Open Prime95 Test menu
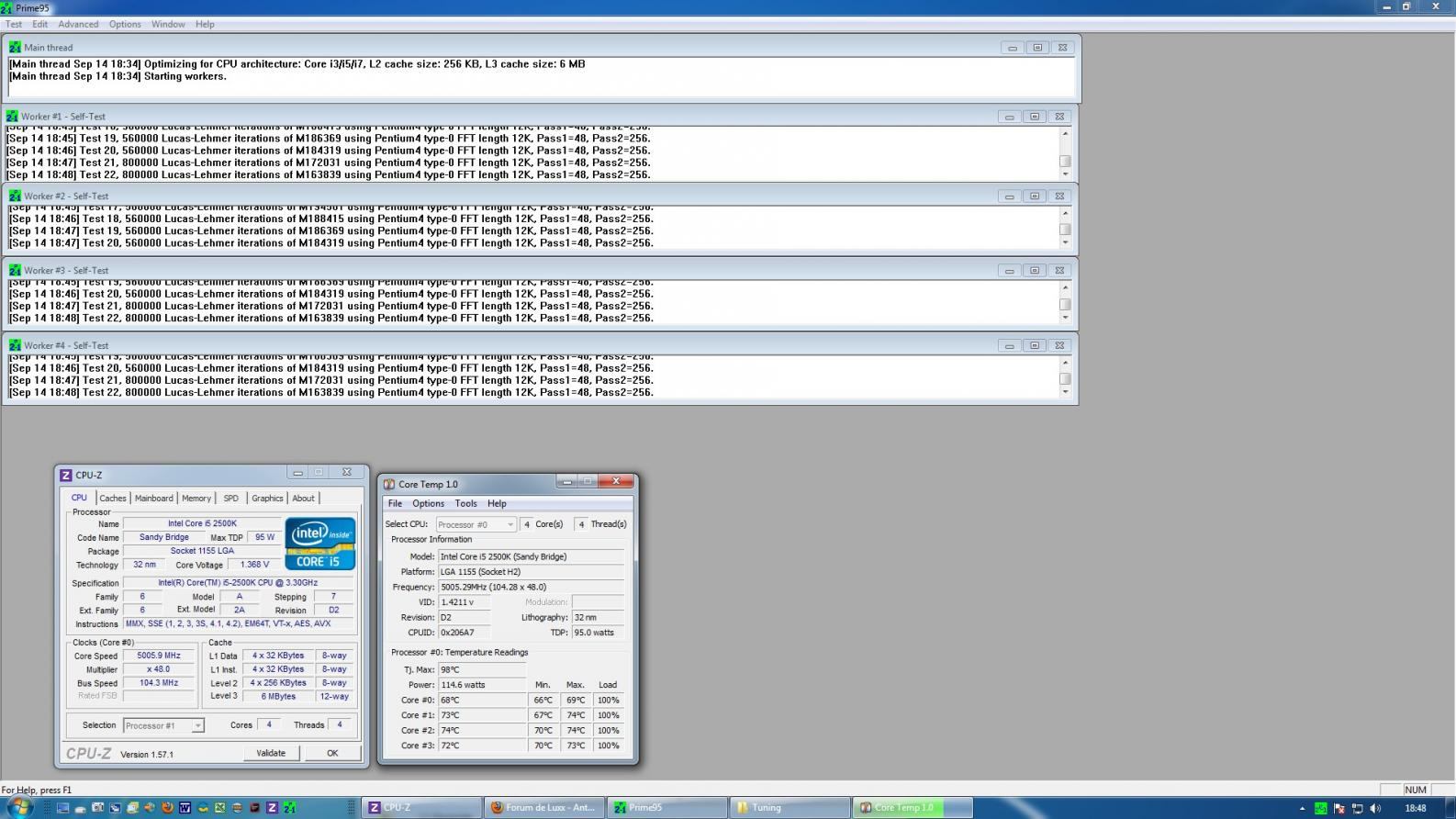The height and width of the screenshot is (819, 1456). point(14,24)
